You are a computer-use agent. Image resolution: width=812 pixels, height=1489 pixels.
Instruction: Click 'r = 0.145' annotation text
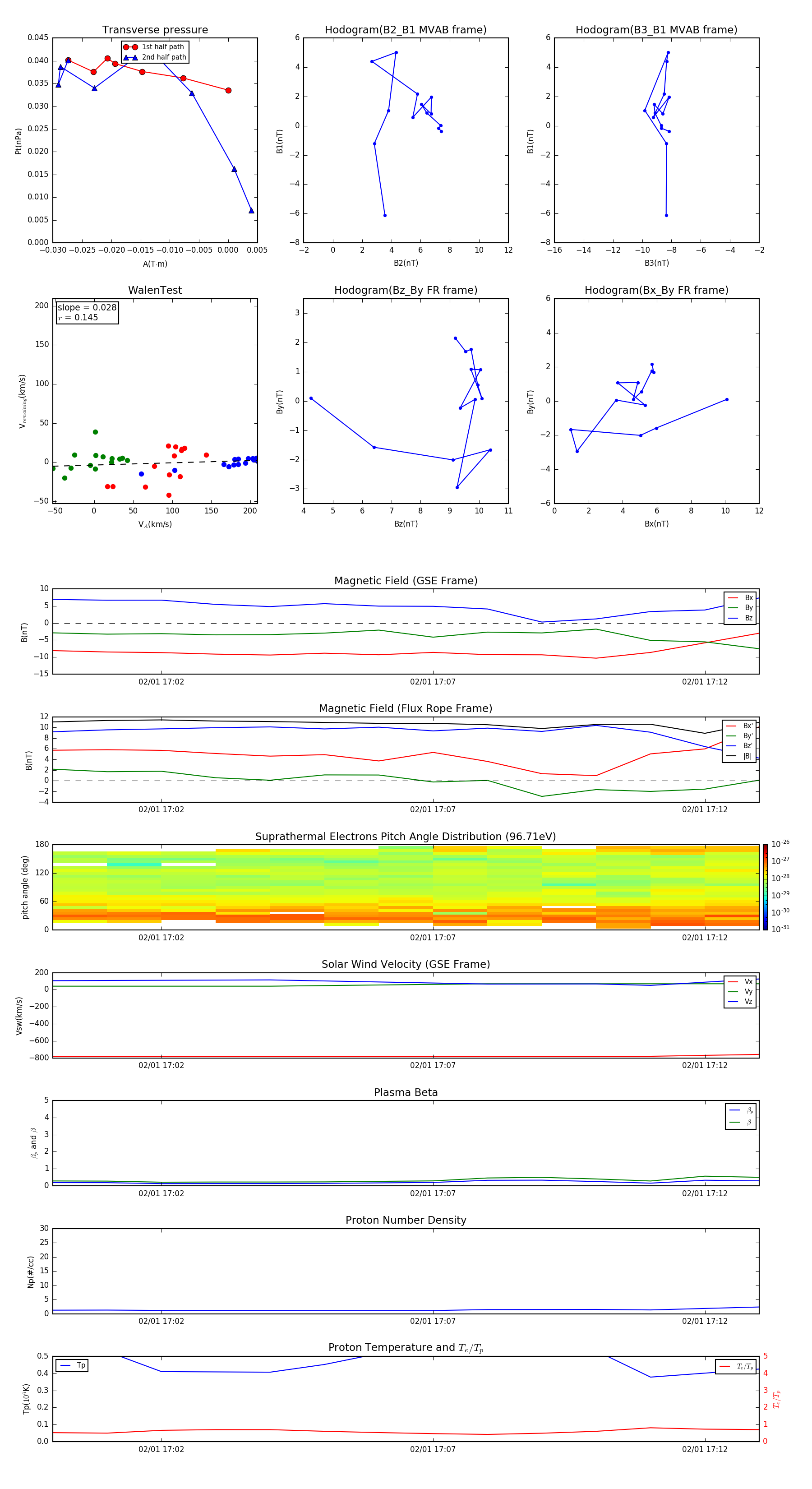pos(78,318)
